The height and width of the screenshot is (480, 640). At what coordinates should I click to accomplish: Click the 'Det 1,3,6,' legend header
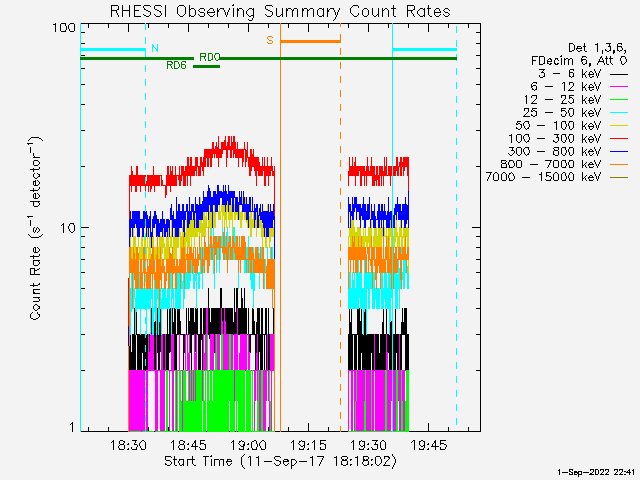pyautogui.click(x=598, y=48)
